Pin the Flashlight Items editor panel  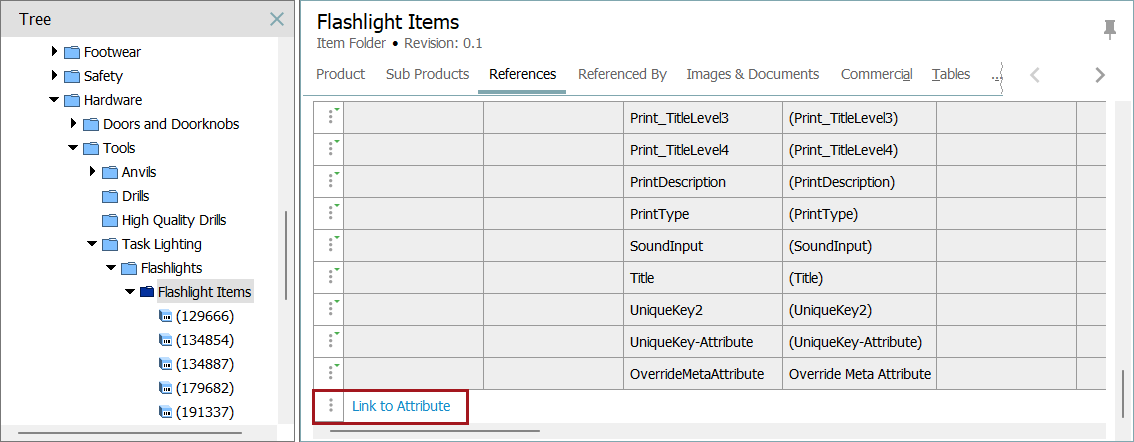tap(1109, 29)
